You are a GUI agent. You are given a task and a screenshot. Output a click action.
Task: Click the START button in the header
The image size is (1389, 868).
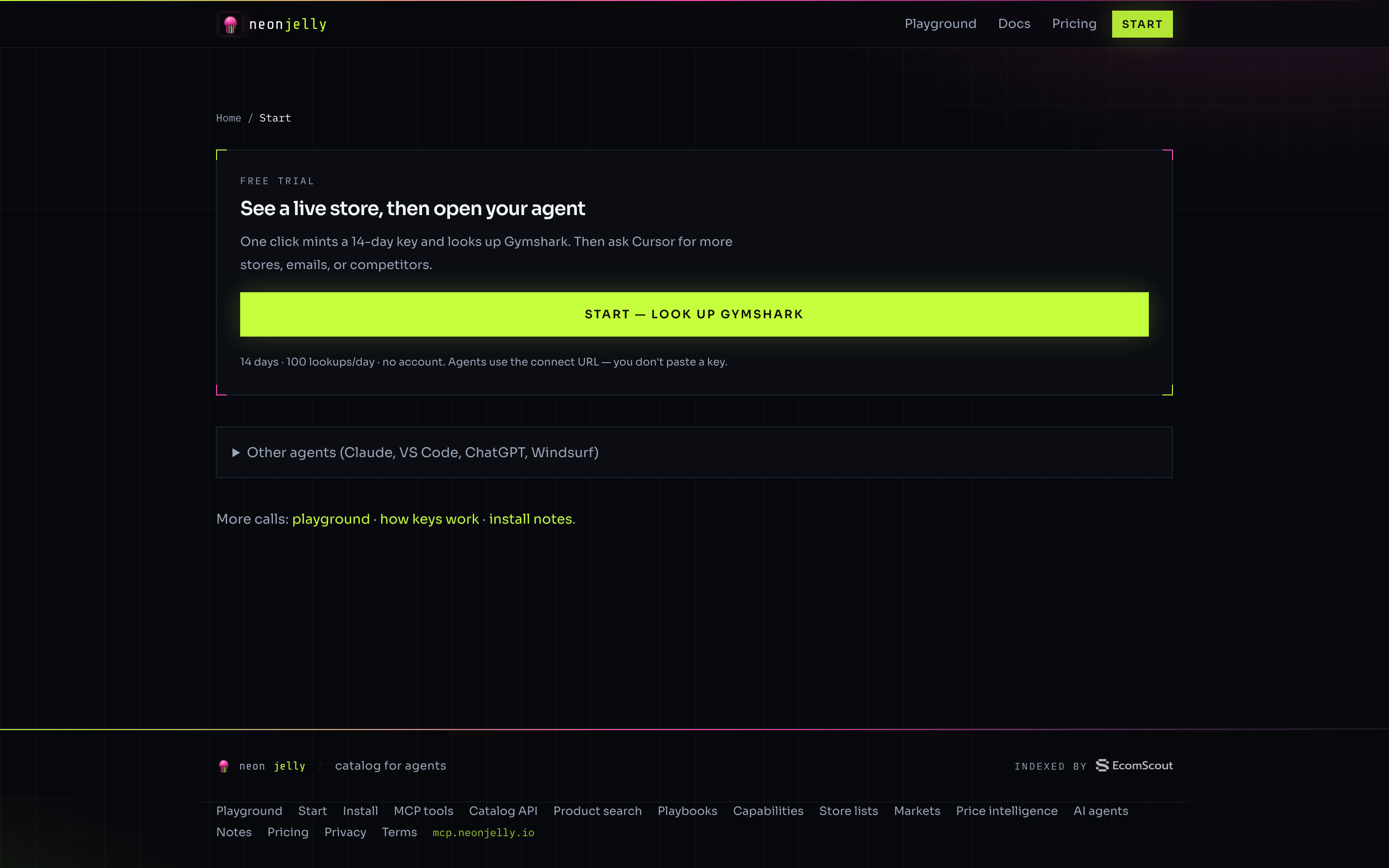click(x=1142, y=24)
